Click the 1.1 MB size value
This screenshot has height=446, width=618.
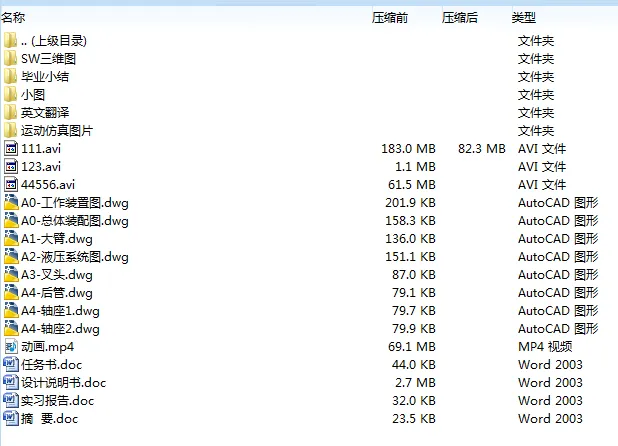point(415,167)
